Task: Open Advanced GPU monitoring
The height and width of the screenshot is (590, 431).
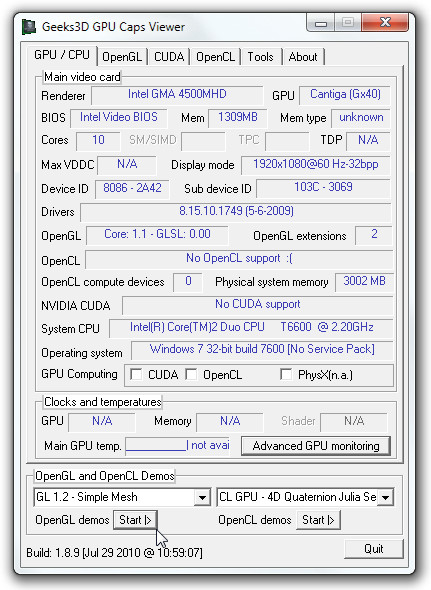Action: [x=316, y=446]
